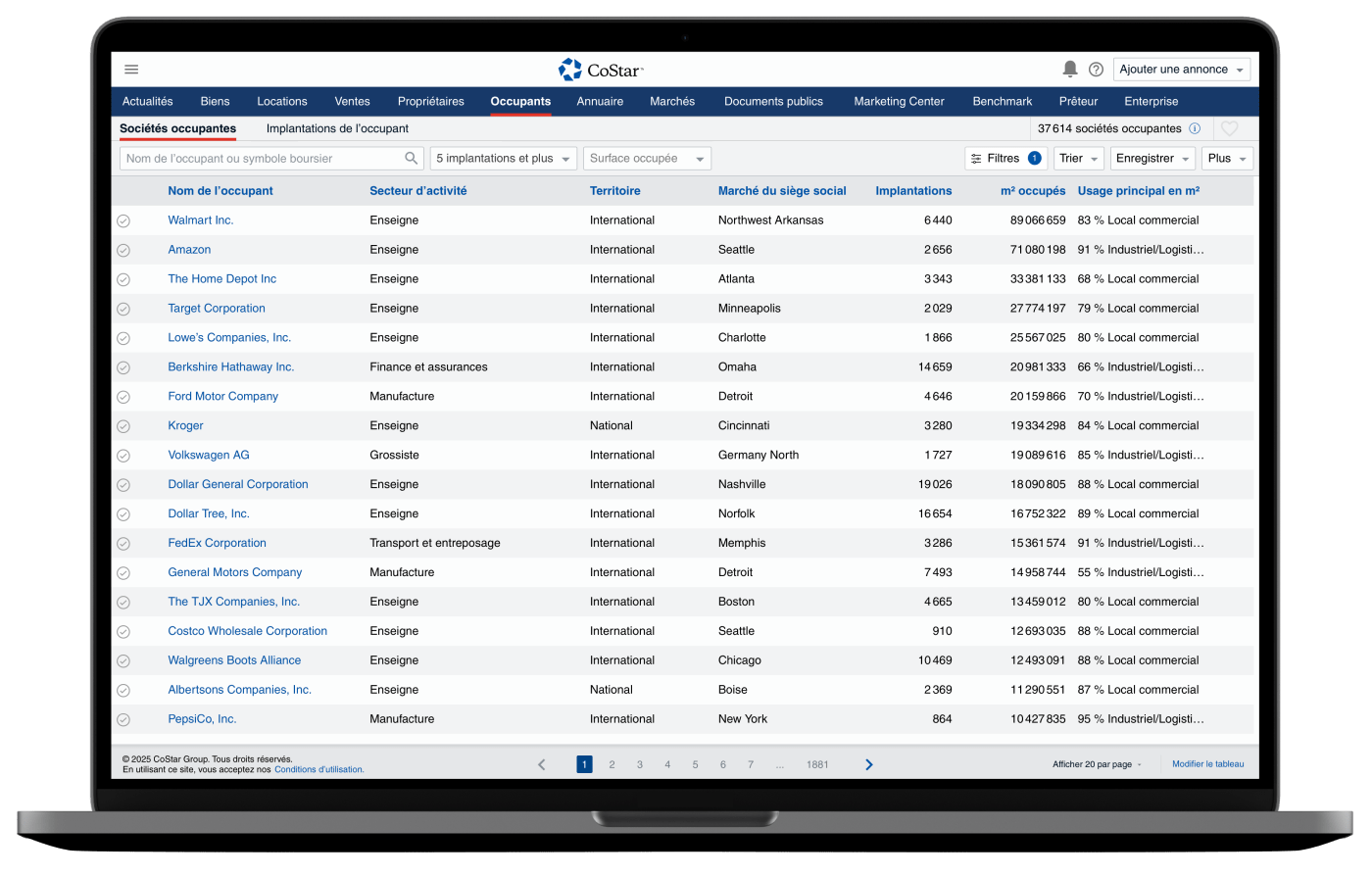Expand the Trier sort dropdown
Viewport: 1372px width, 876px height.
pyautogui.click(x=1078, y=158)
